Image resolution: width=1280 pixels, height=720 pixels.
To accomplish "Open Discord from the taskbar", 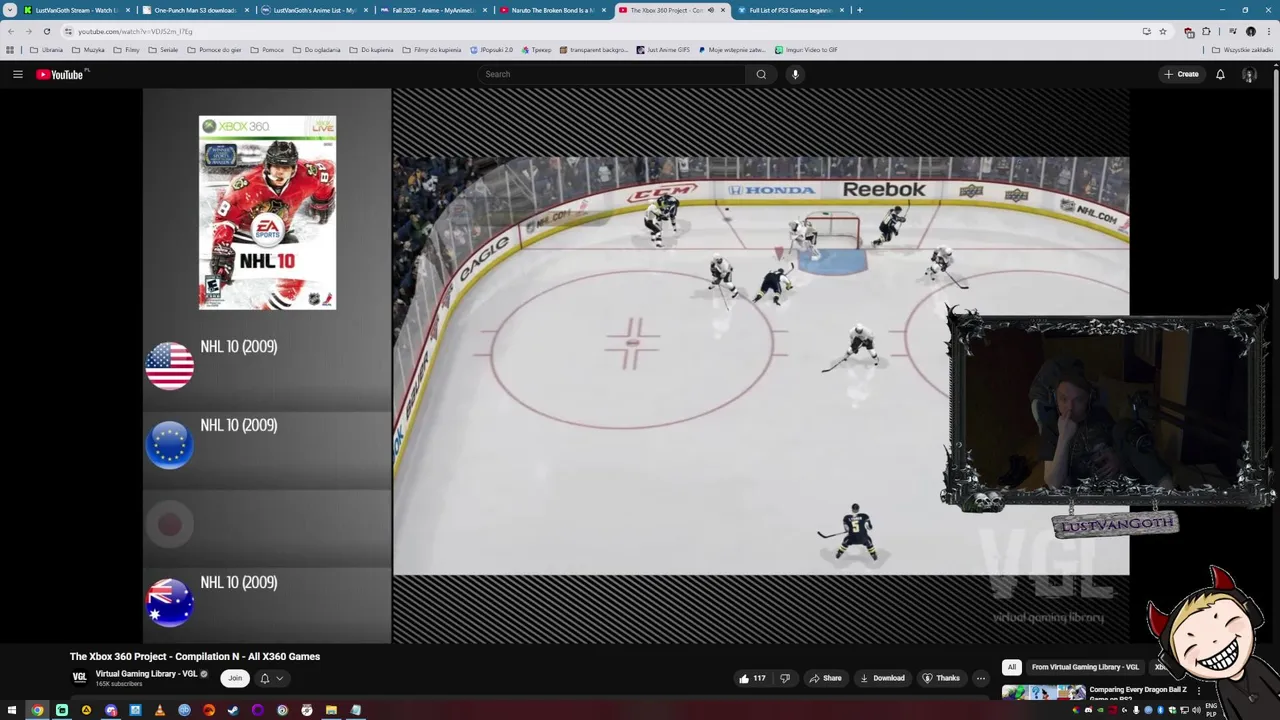I will click(111, 710).
